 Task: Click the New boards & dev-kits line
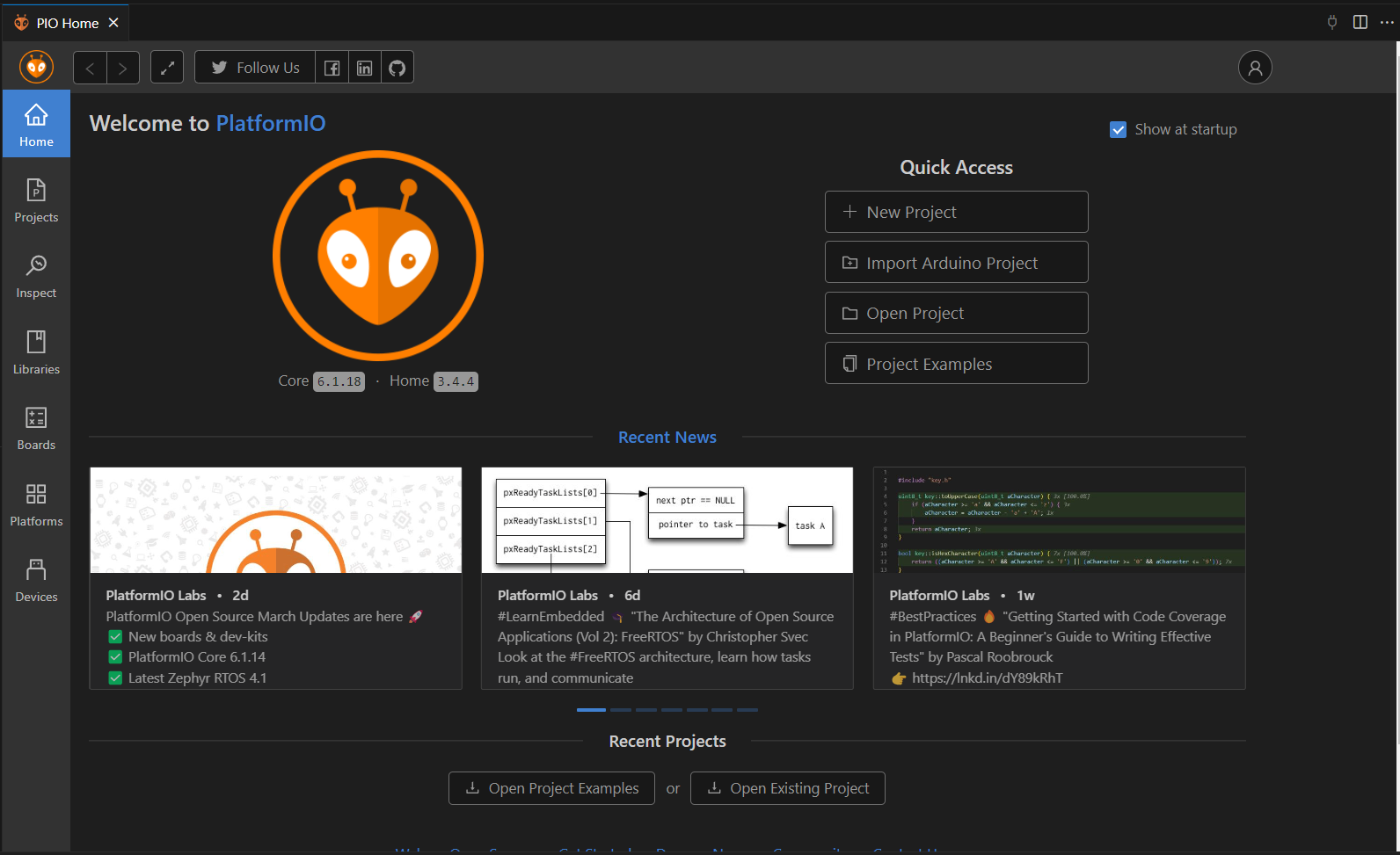click(198, 636)
